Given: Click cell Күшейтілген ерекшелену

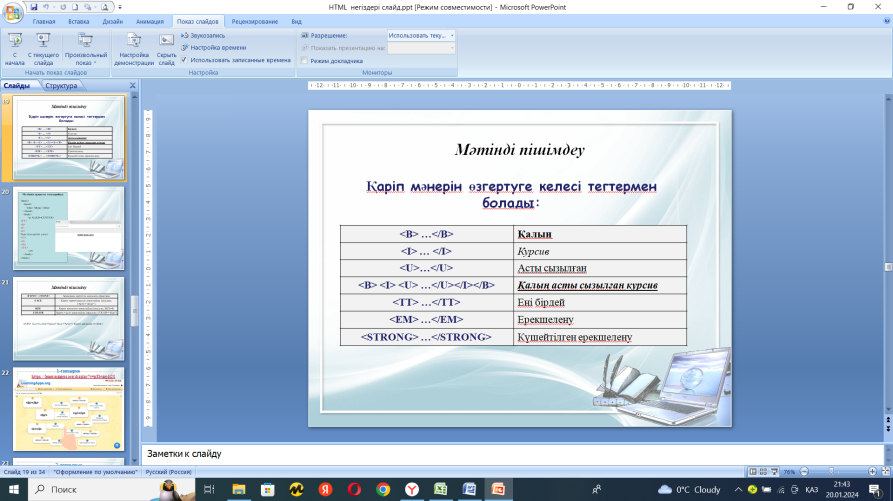Looking at the screenshot, I should click(x=600, y=337).
